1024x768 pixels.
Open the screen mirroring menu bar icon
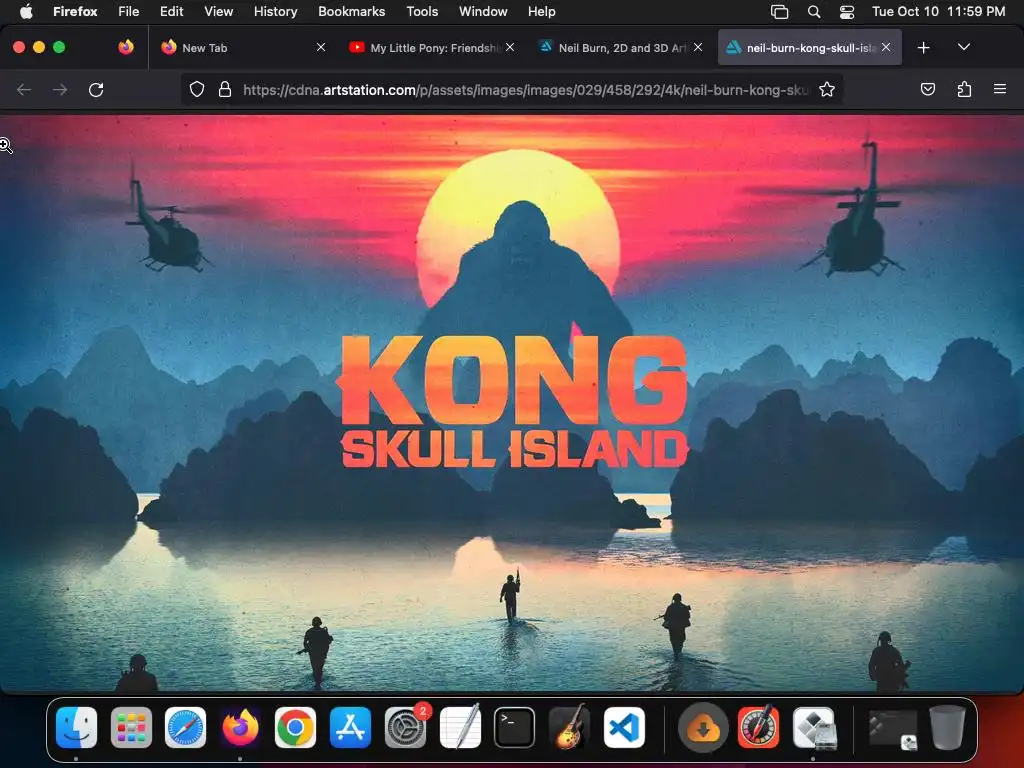779,11
